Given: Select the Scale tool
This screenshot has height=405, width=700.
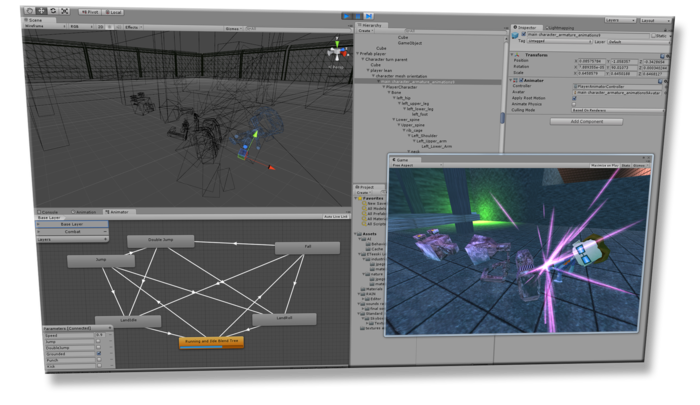Looking at the screenshot, I should click(x=65, y=11).
